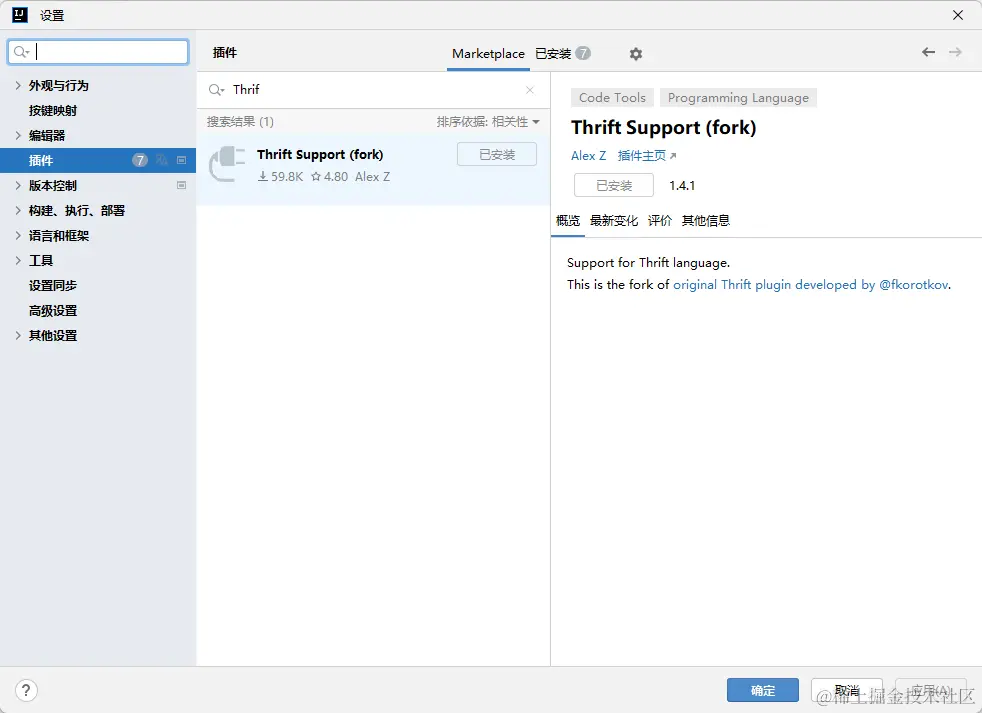The height and width of the screenshot is (713, 982).
Task: Click 4.80 star rating in list
Action: click(x=329, y=177)
